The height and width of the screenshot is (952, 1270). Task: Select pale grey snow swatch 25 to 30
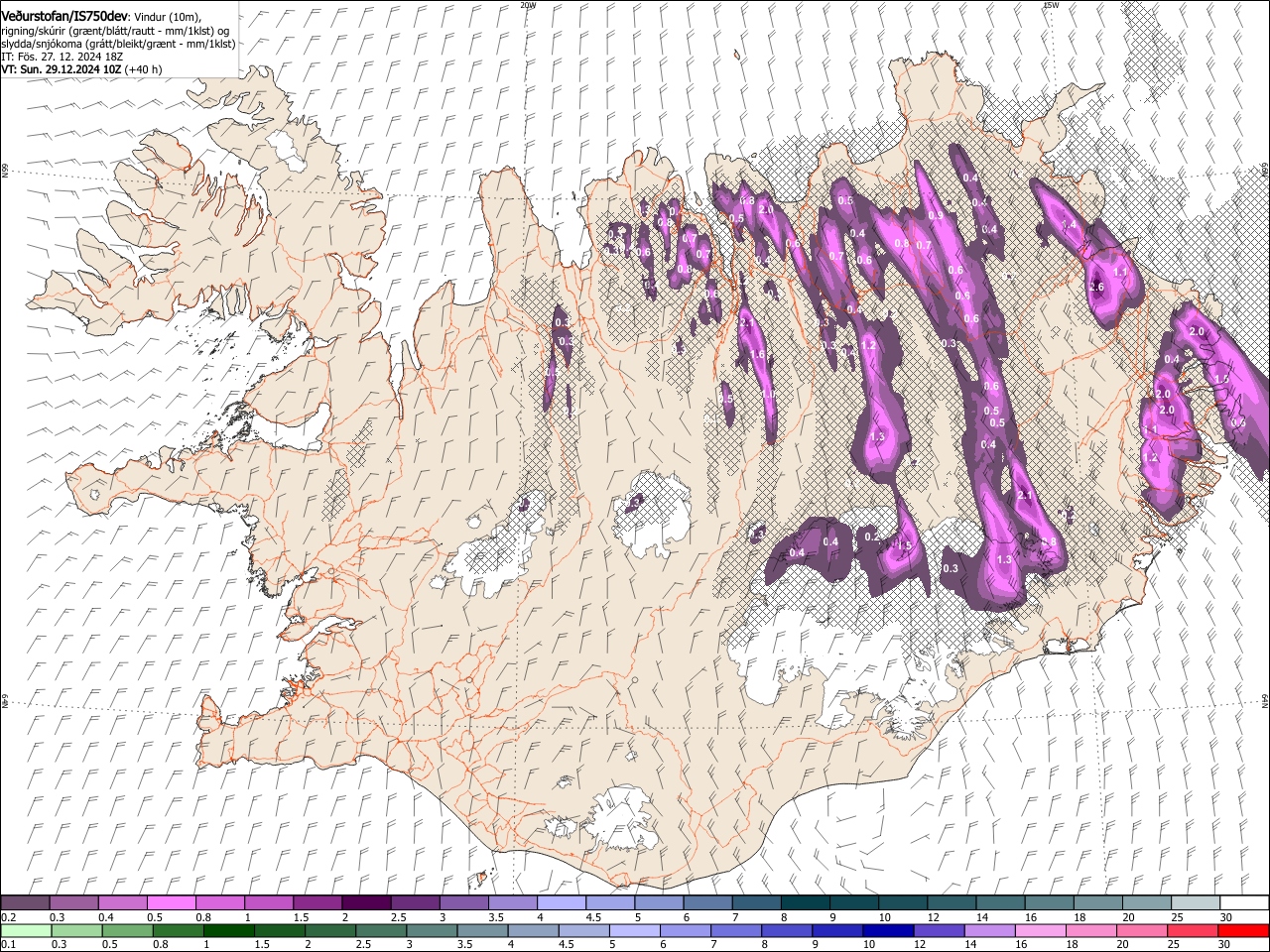click(x=1195, y=902)
